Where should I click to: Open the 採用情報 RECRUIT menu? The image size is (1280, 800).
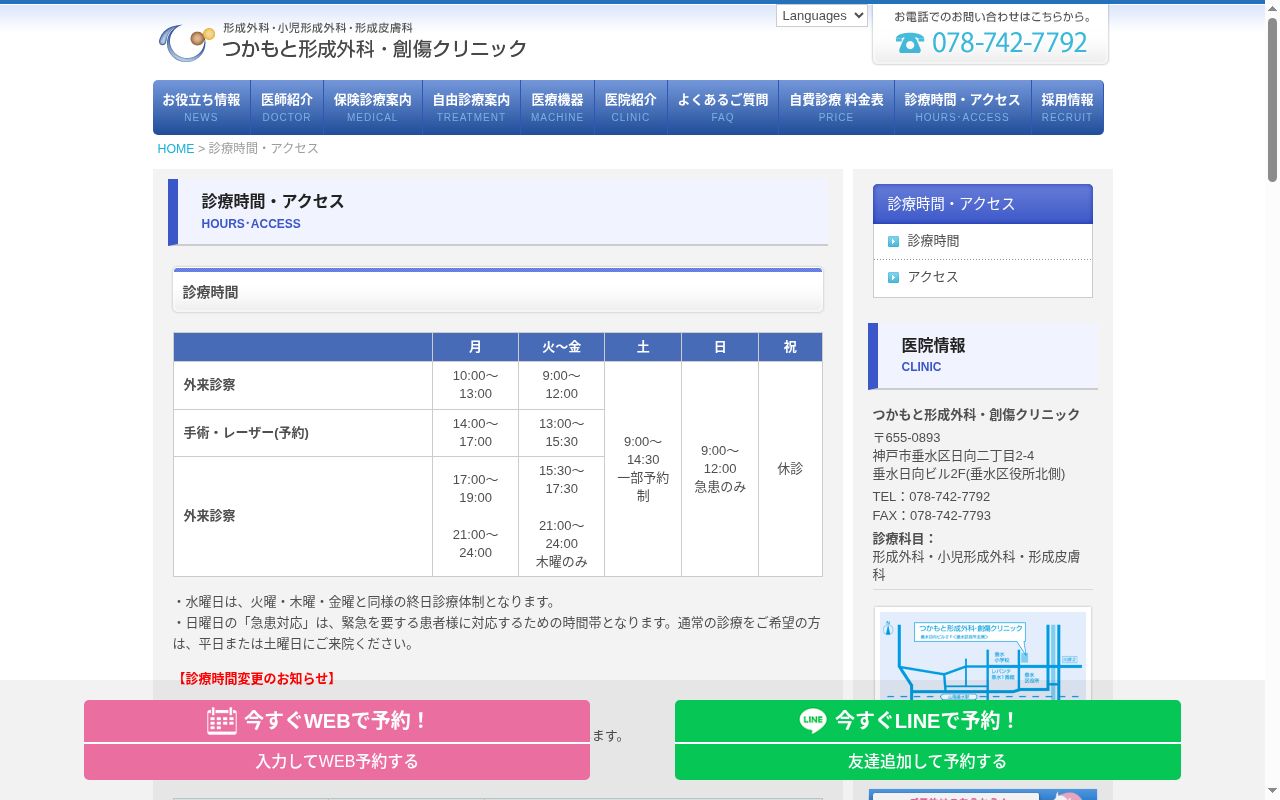(1067, 107)
